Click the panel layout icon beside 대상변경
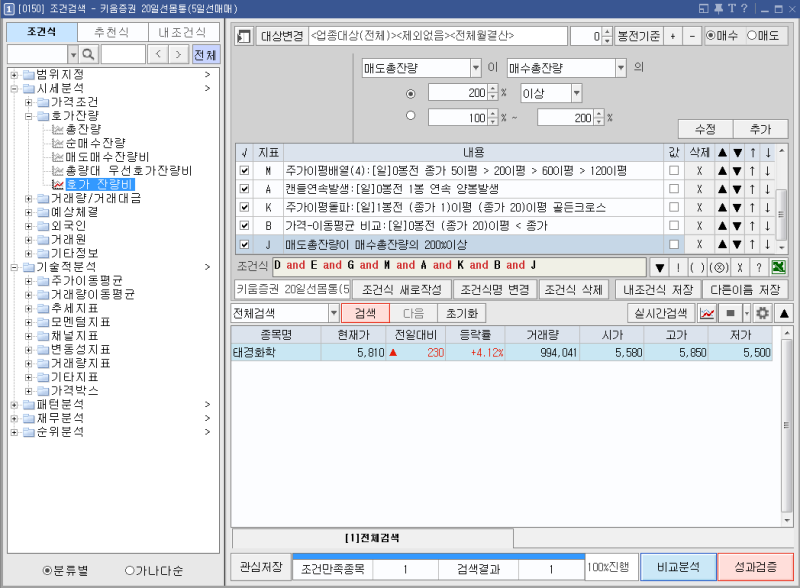Screen dimensions: 800x588 tap(244, 36)
